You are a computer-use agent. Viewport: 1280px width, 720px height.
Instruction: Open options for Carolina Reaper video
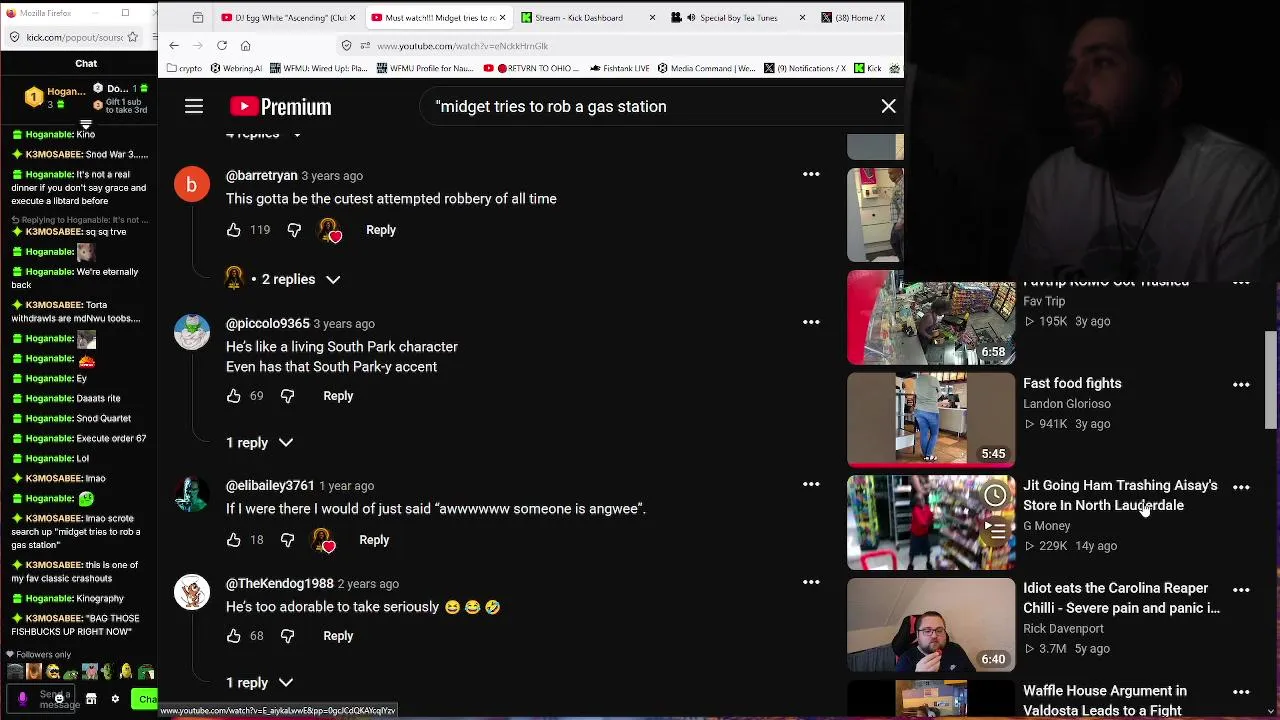pyautogui.click(x=1241, y=590)
